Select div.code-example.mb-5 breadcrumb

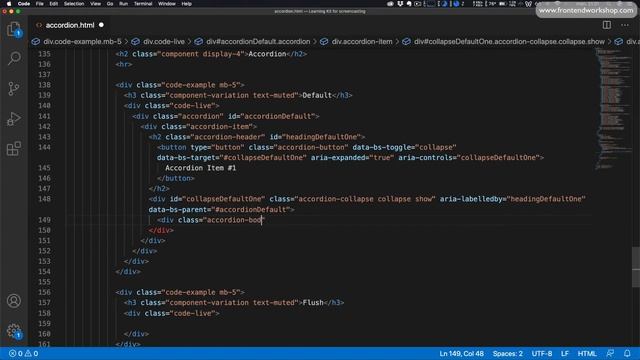coord(82,42)
